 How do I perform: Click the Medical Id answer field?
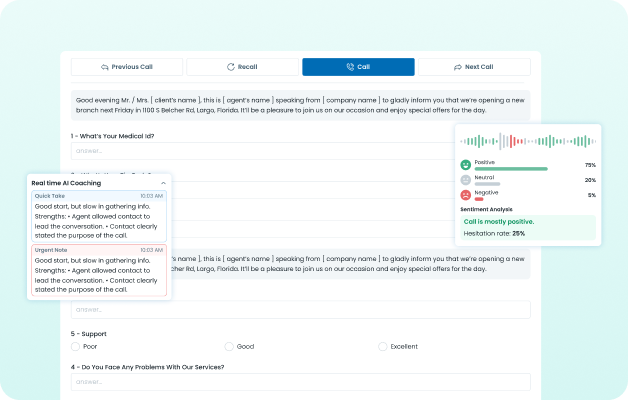300,152
